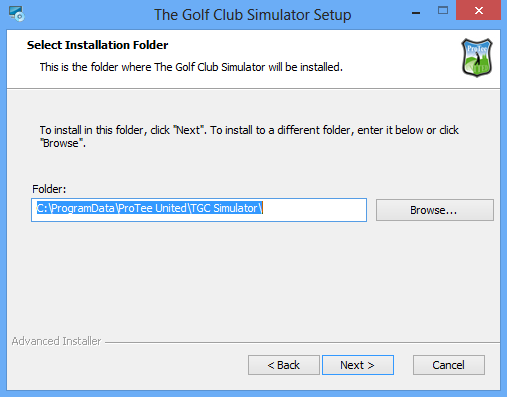The image size is (507, 397).
Task: Click the horizontal separator beside Advanced Installer
Action: (x=302, y=342)
